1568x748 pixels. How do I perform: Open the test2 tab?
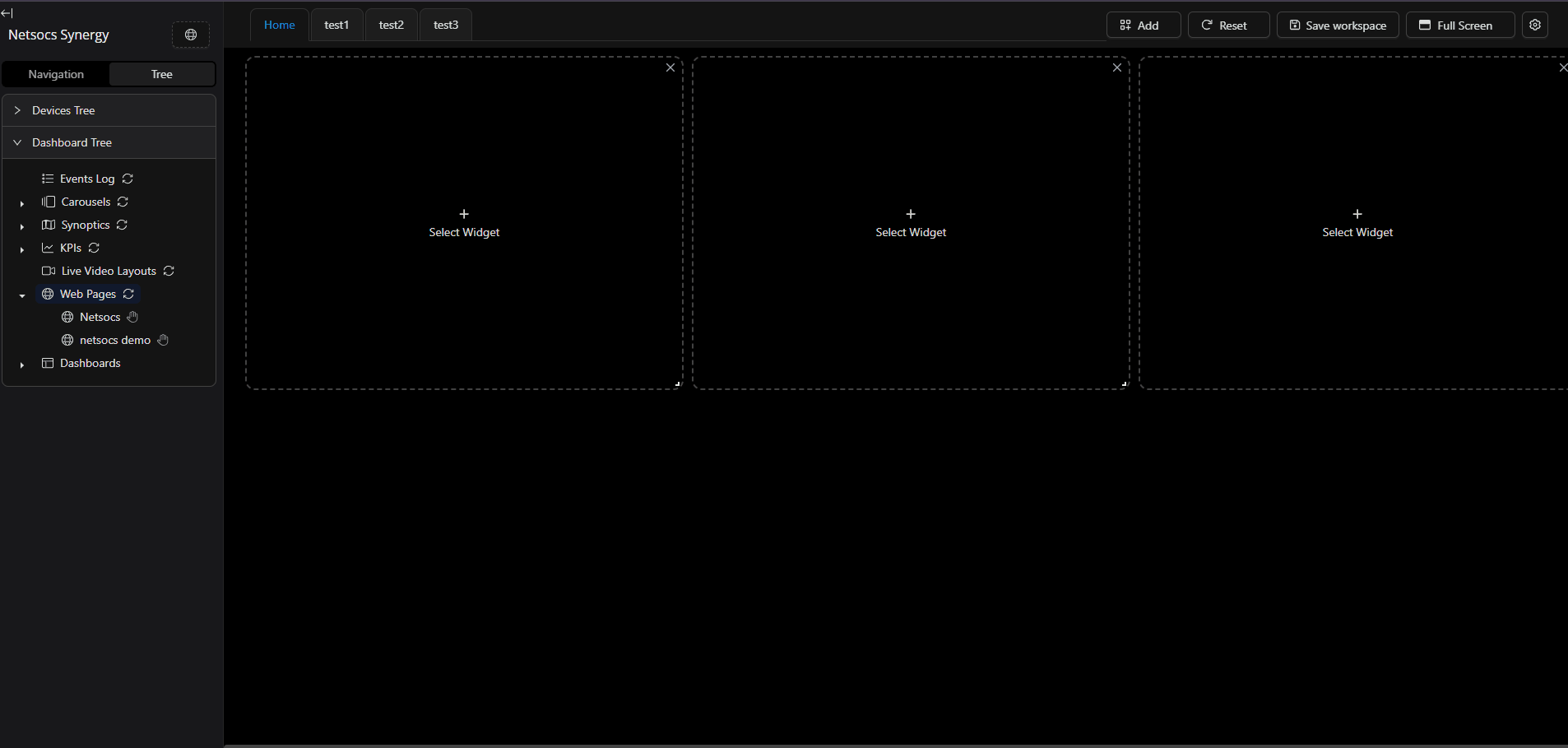[392, 25]
